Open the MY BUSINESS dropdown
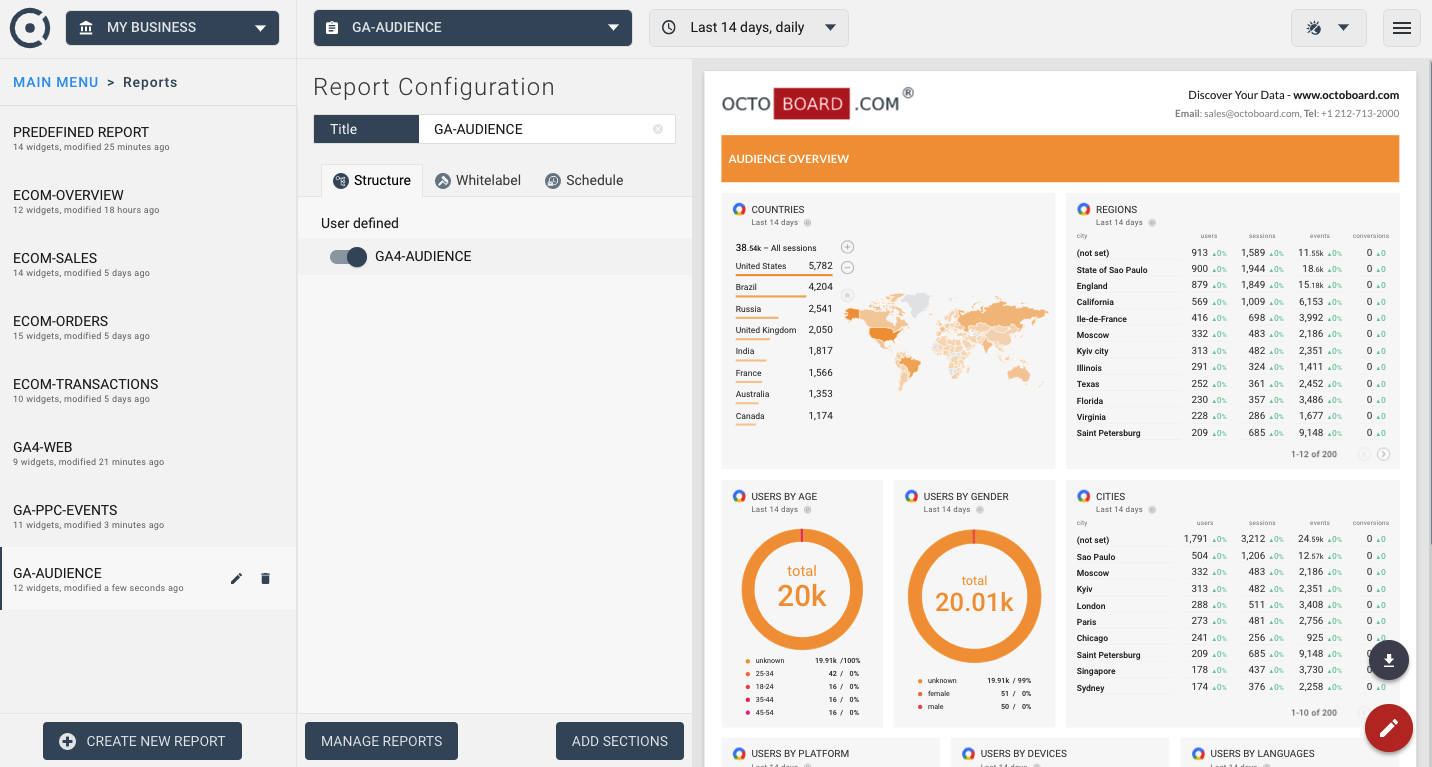 172,28
